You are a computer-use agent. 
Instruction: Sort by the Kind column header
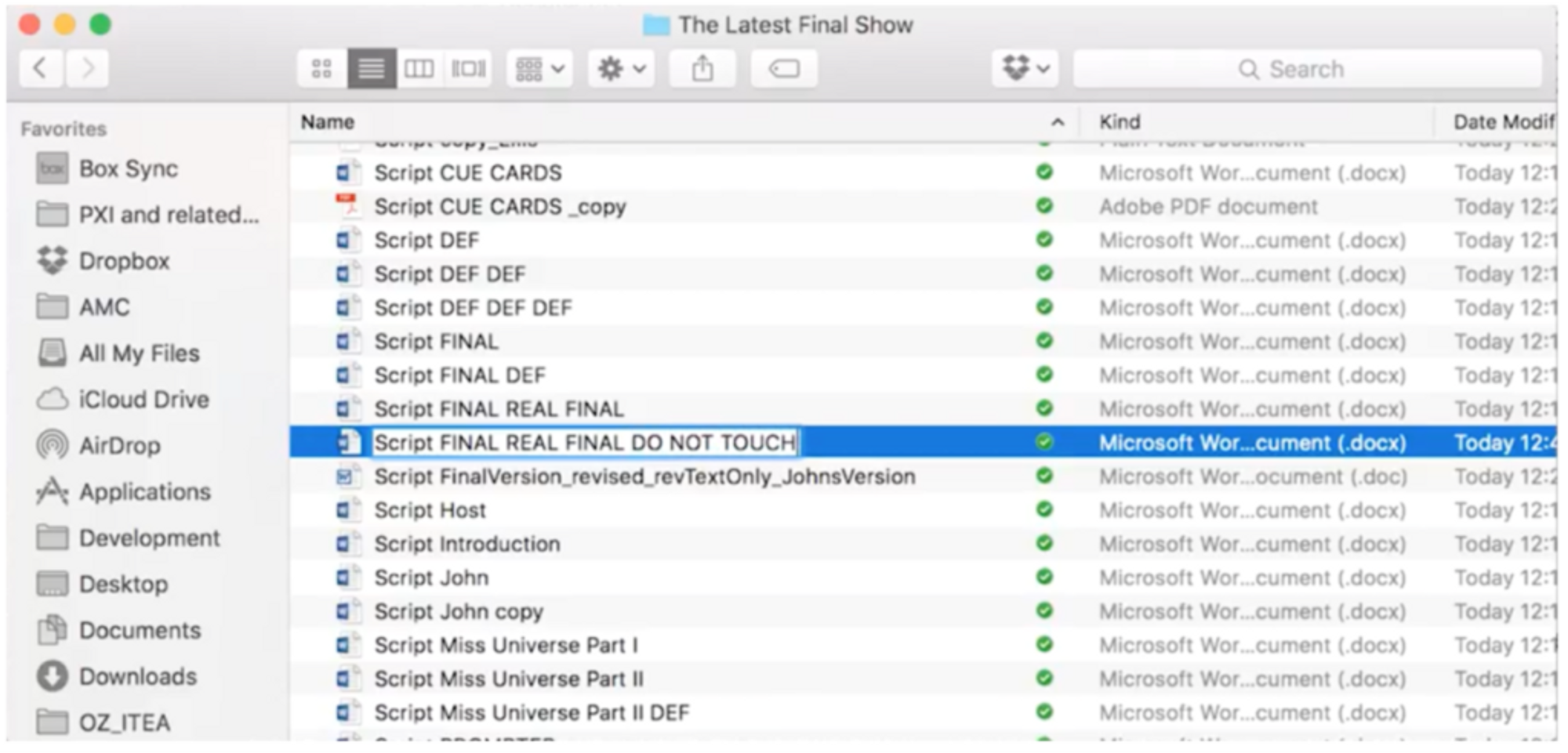[1120, 122]
